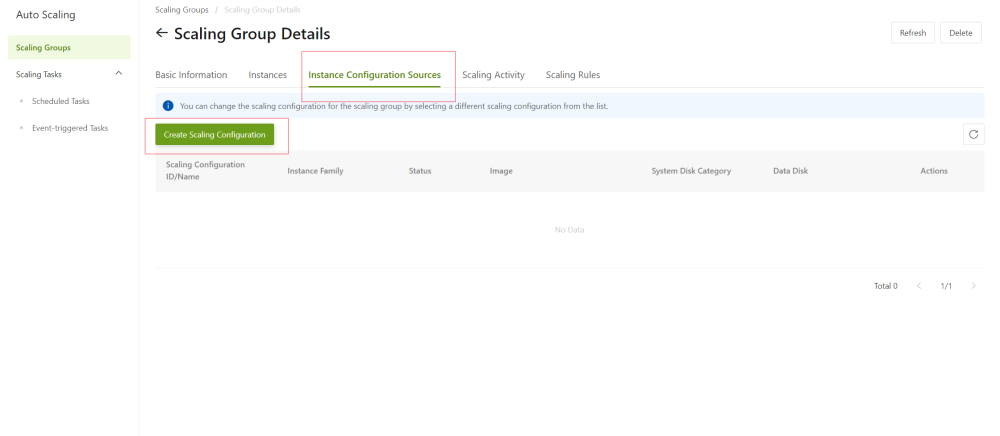Click the No Data placeholder text
This screenshot has width=1000, height=436.
click(570, 229)
